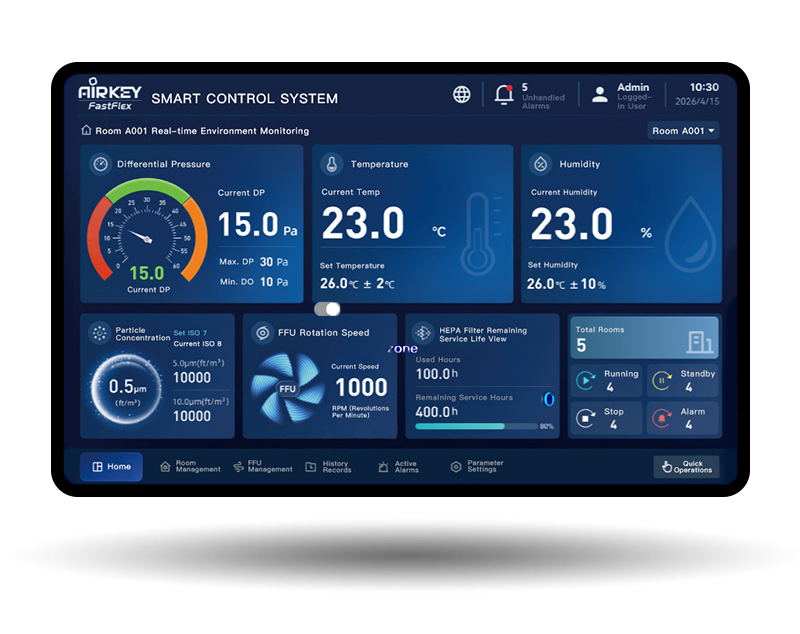View the Active Alarms tab
The height and width of the screenshot is (634, 800).
[x=398, y=467]
